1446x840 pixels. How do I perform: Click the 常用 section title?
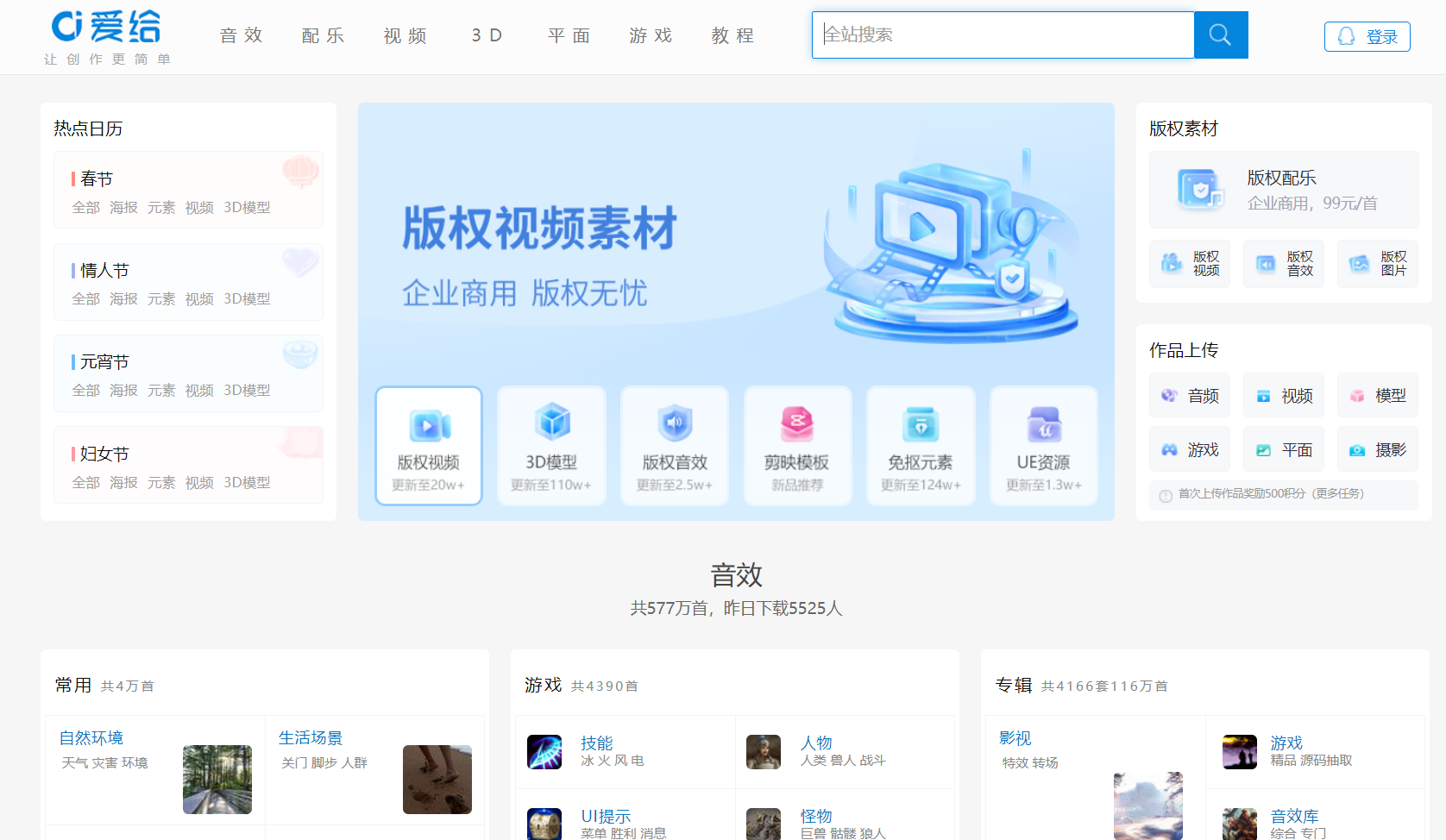pyautogui.click(x=73, y=685)
